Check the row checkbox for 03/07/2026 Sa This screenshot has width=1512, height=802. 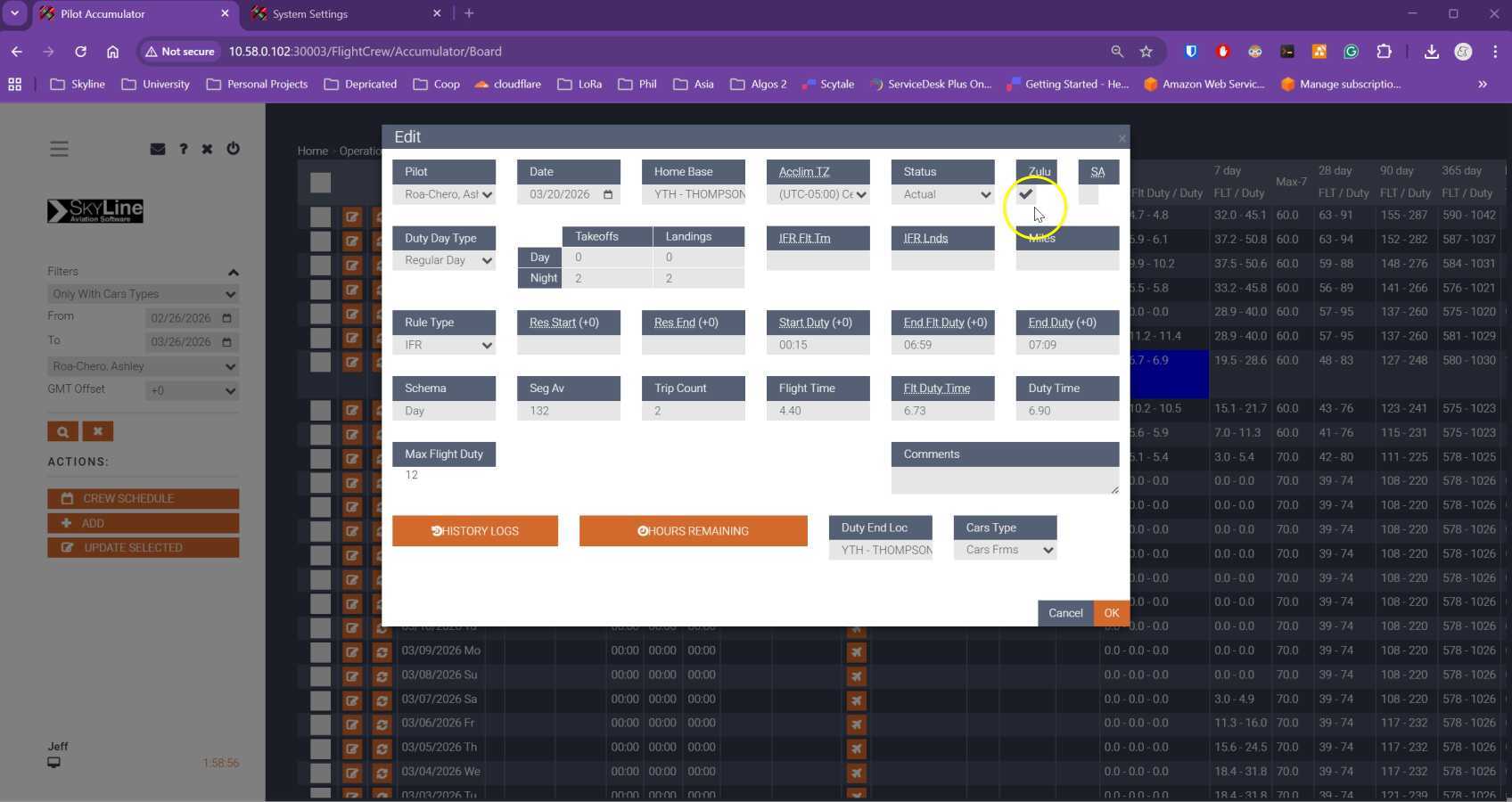(x=320, y=700)
